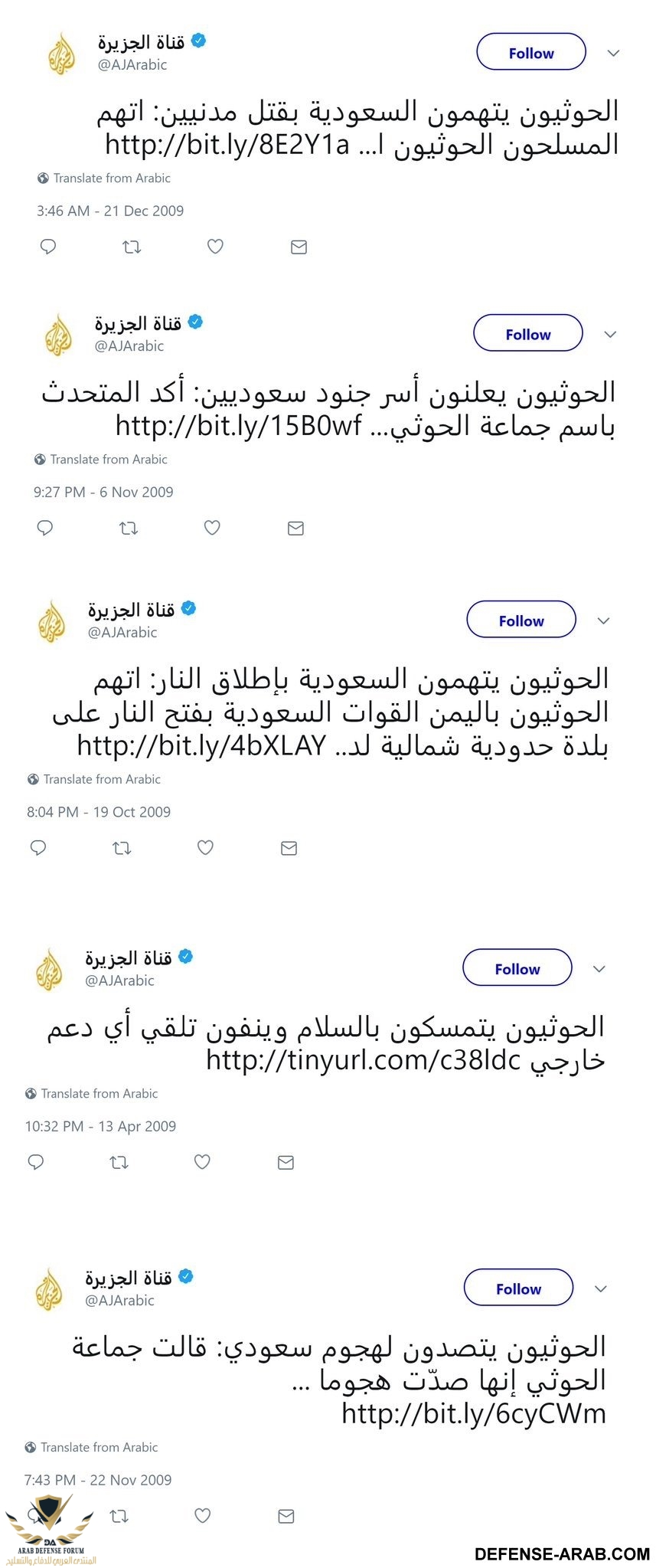The image size is (656, 1568).
Task: Follow AJArabic on the 22 Nov tweet
Action: click(518, 1289)
